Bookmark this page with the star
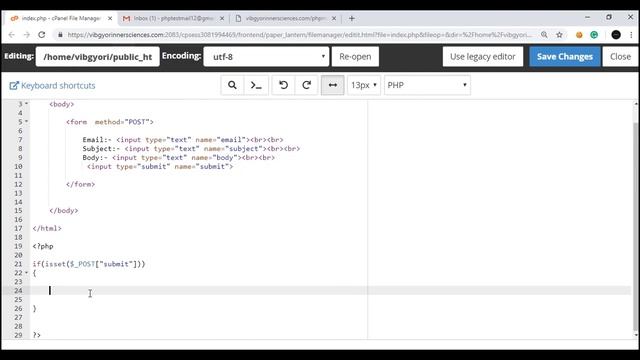 559,35
